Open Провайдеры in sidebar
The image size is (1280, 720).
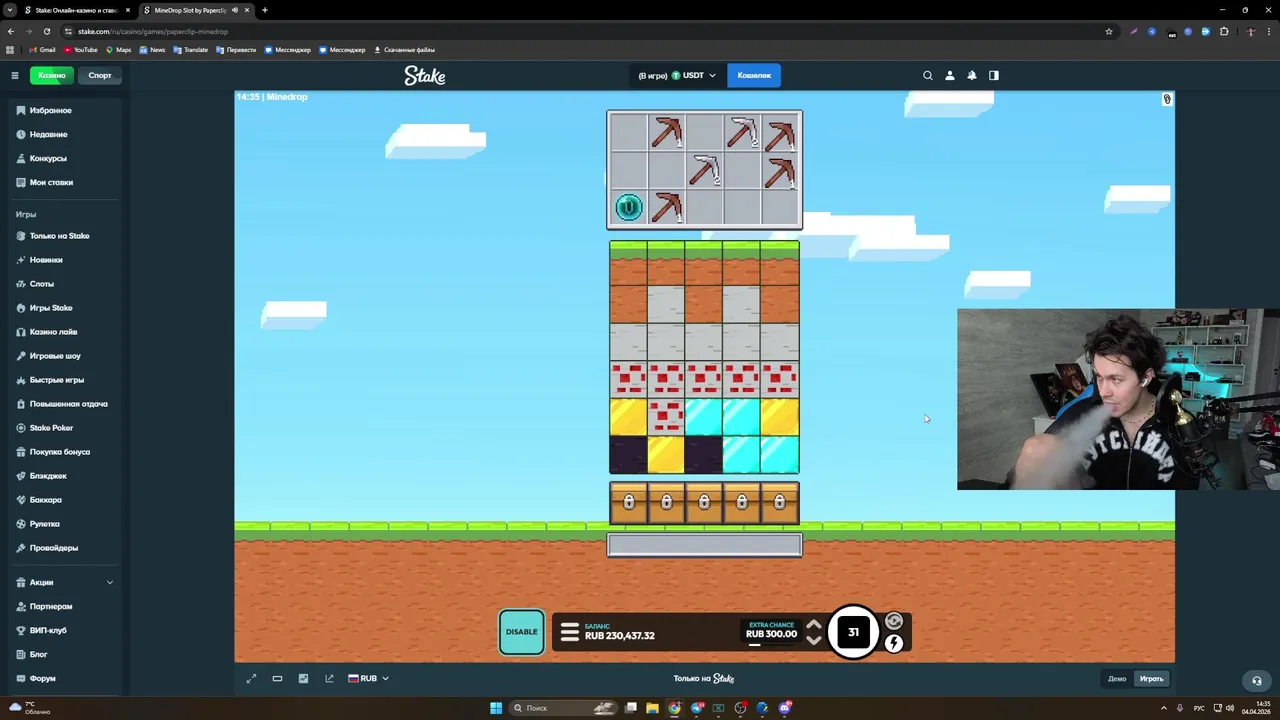(66, 548)
